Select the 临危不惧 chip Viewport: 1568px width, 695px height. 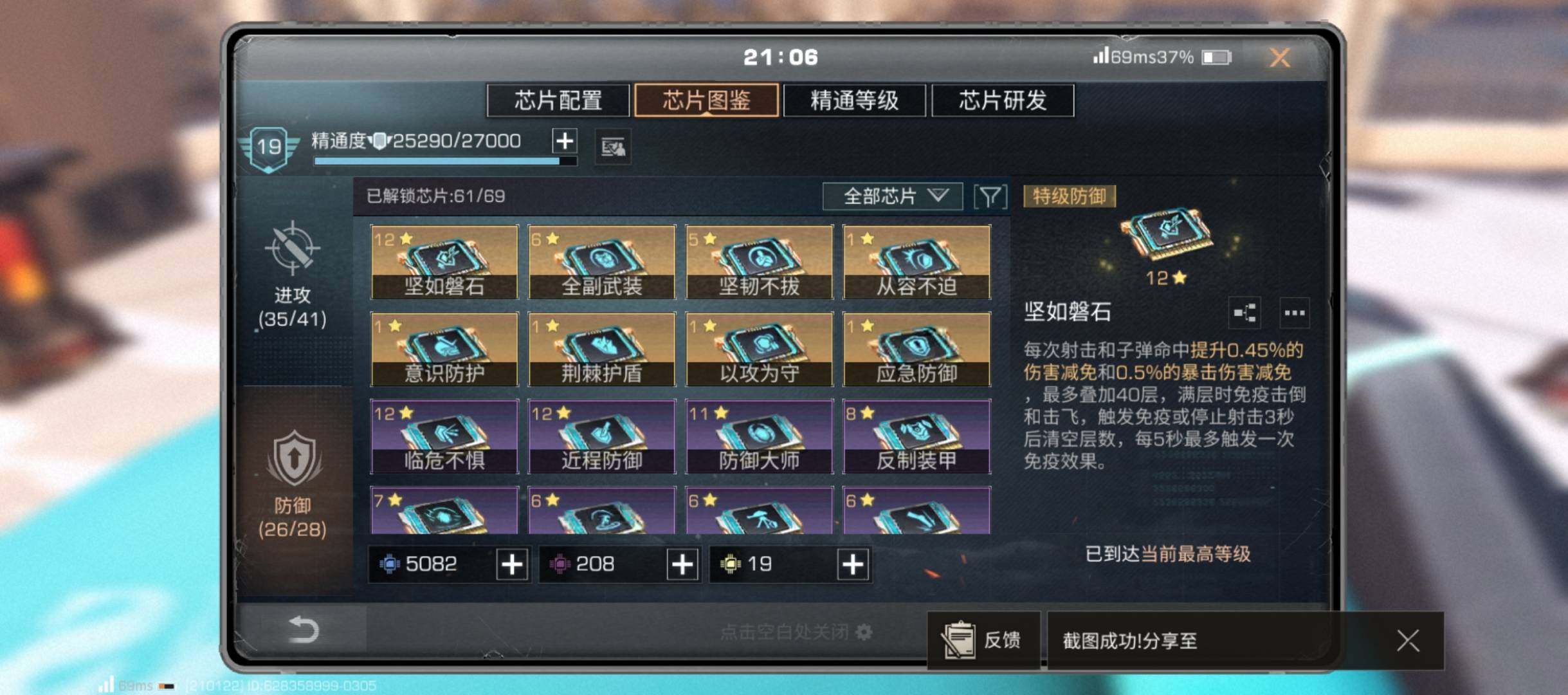(x=444, y=436)
